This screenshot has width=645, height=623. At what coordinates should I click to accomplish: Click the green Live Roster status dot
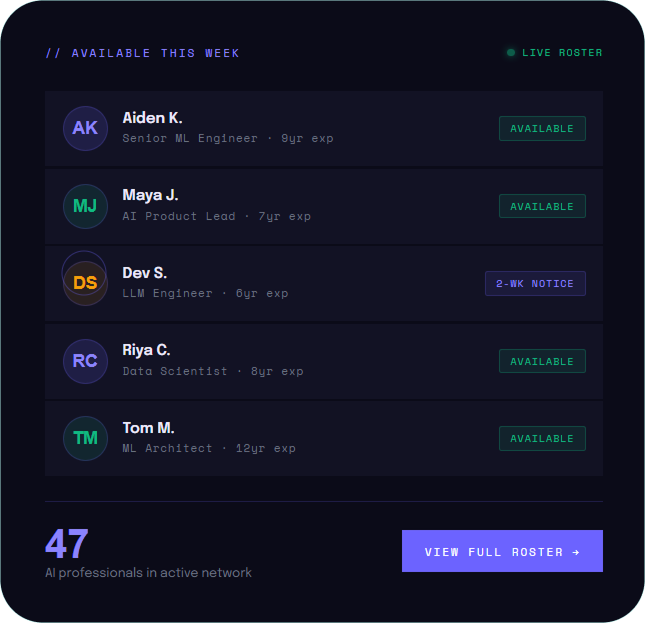[511, 53]
